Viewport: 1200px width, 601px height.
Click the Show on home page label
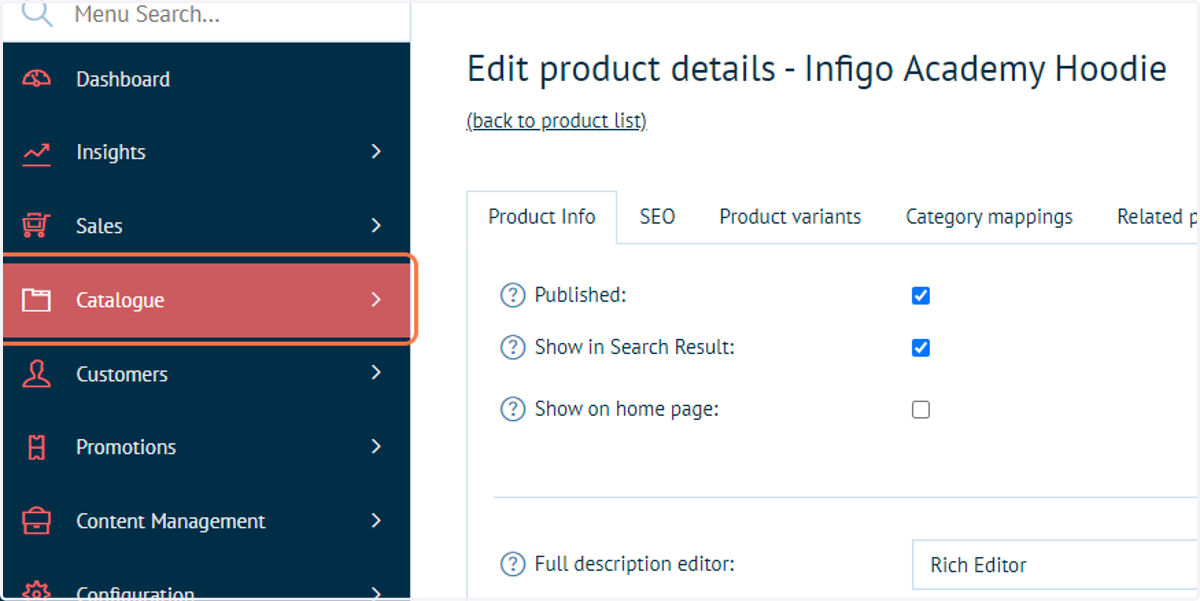627,409
